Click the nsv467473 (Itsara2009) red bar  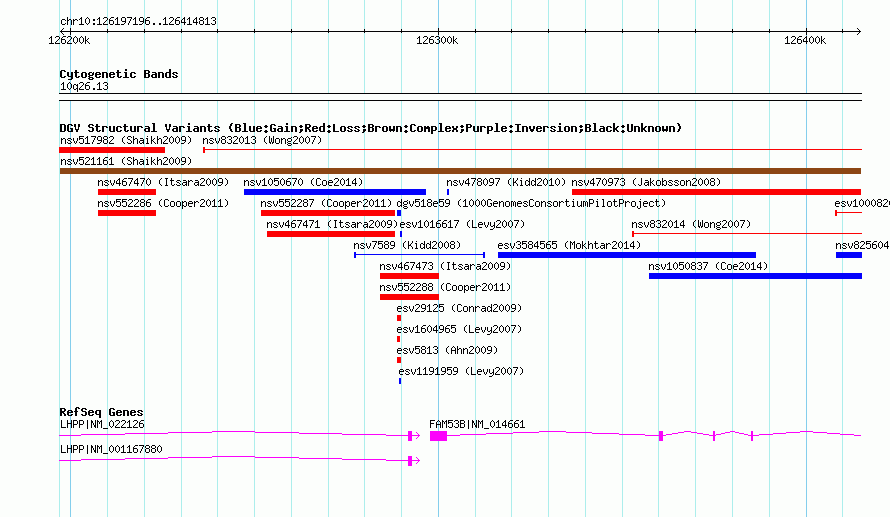[409, 276]
